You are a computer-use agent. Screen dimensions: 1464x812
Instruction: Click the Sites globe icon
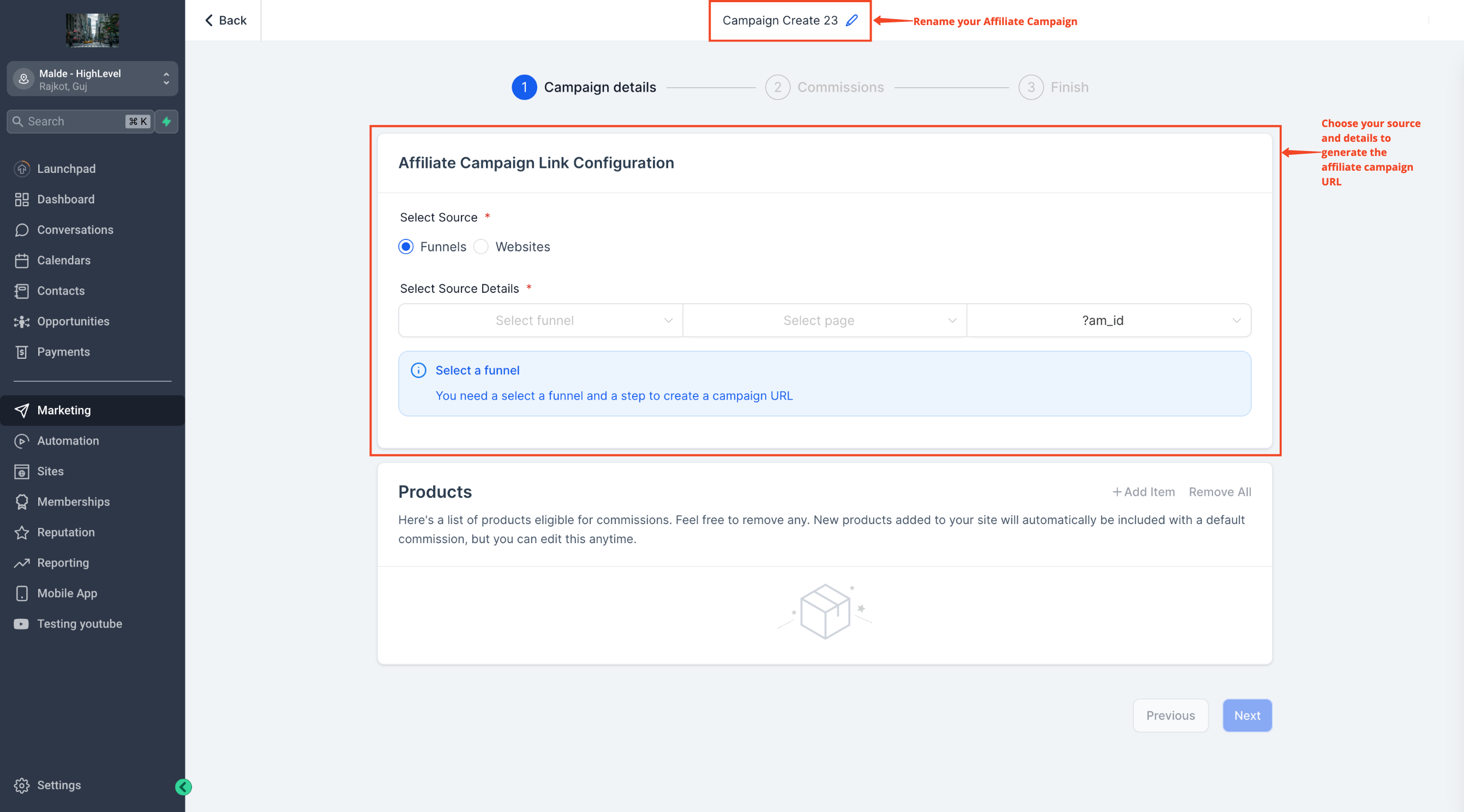(x=22, y=472)
